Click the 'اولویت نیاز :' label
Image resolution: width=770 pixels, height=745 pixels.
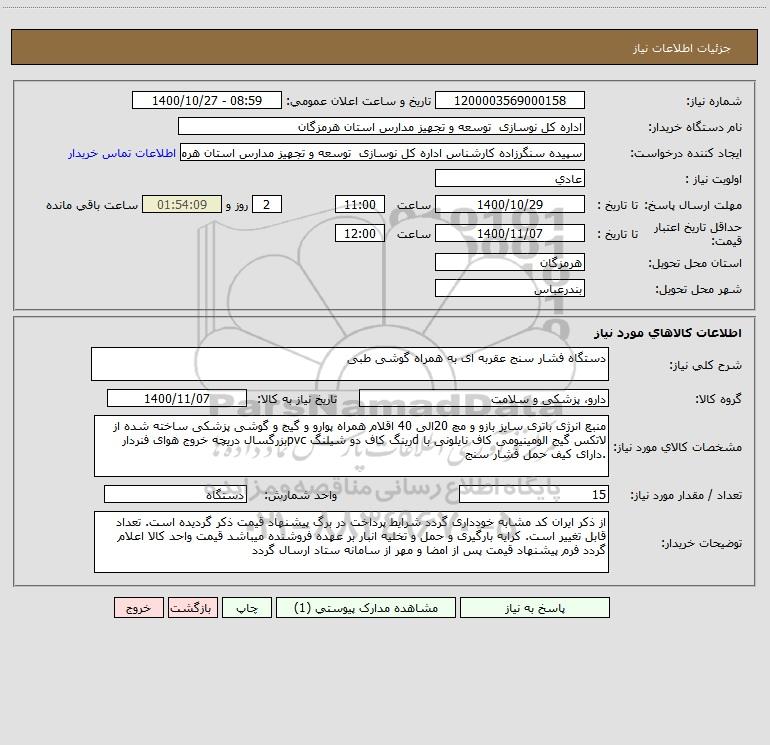(x=714, y=180)
